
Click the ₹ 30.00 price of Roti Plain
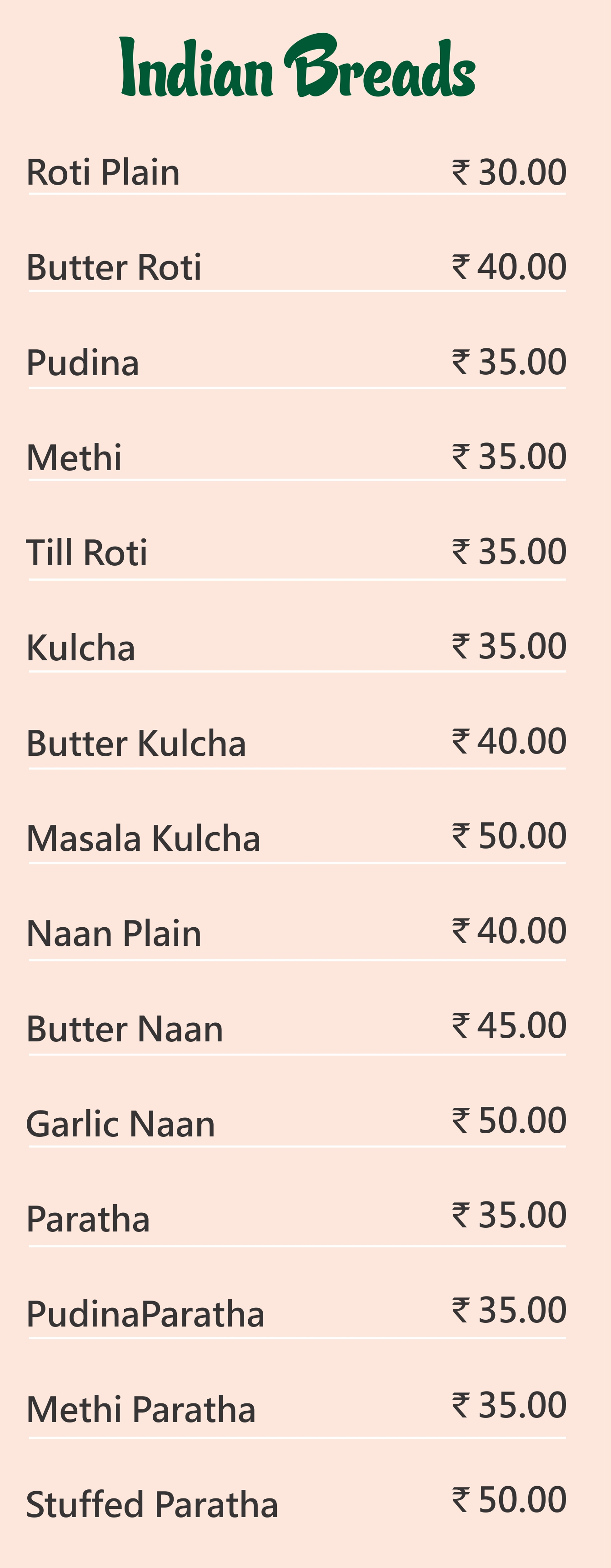pyautogui.click(x=509, y=172)
